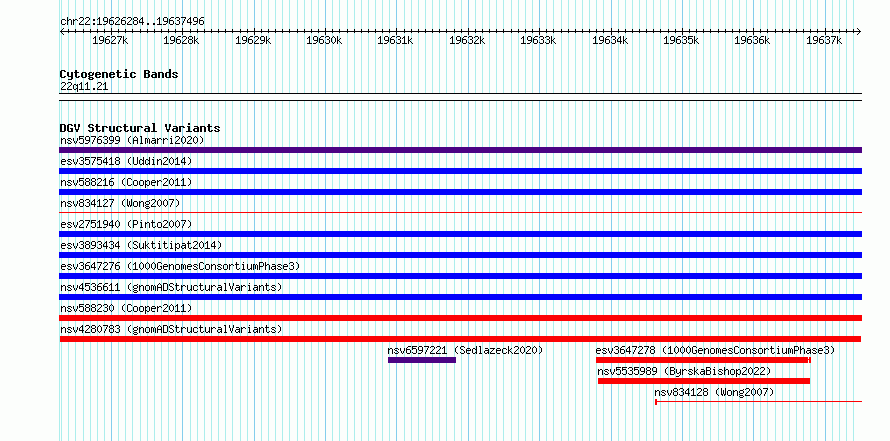
Task: Click the 19632k ruler position
Action: (467, 40)
